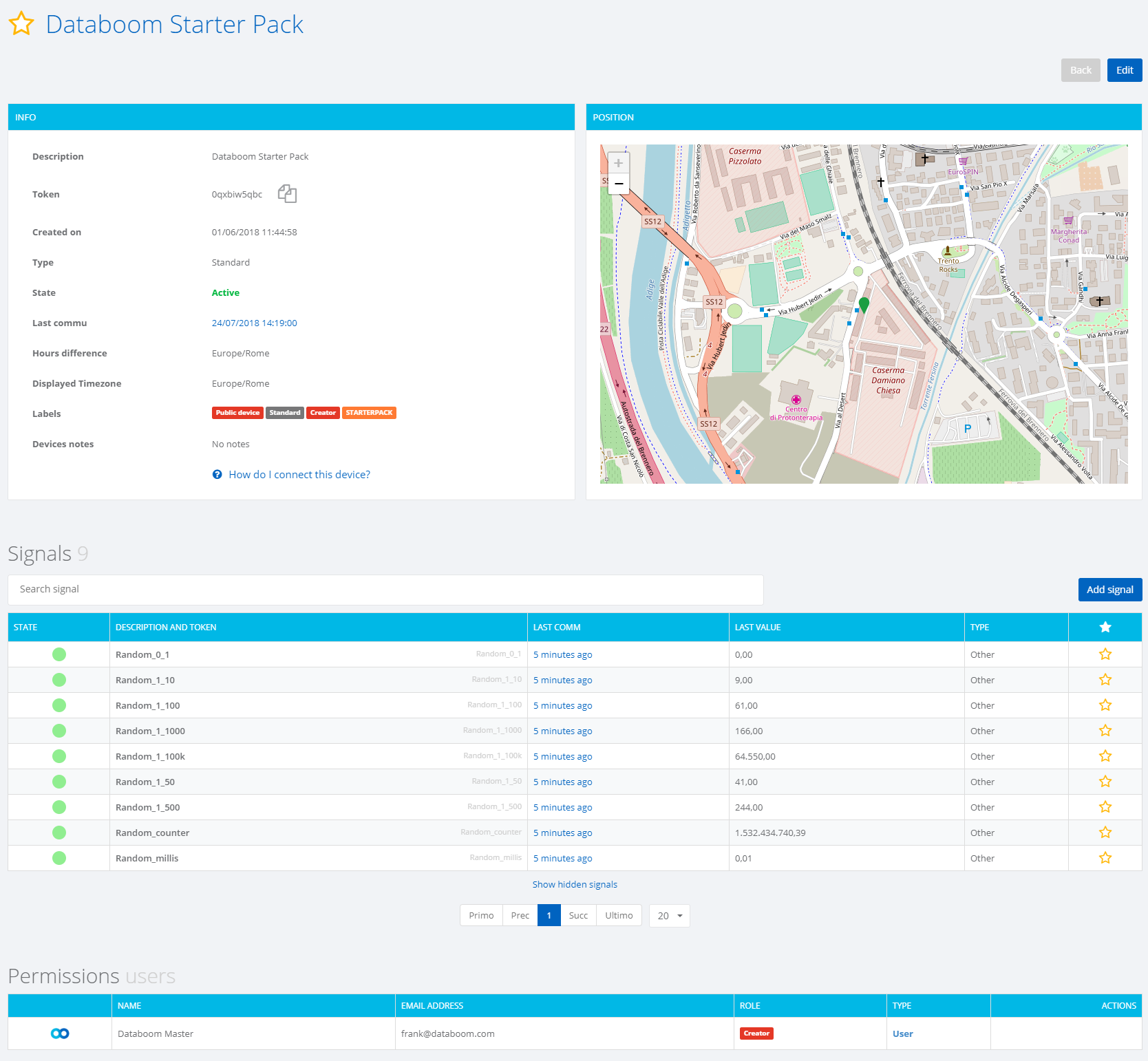Click the Back button
The image size is (1148, 1061).
(1081, 70)
